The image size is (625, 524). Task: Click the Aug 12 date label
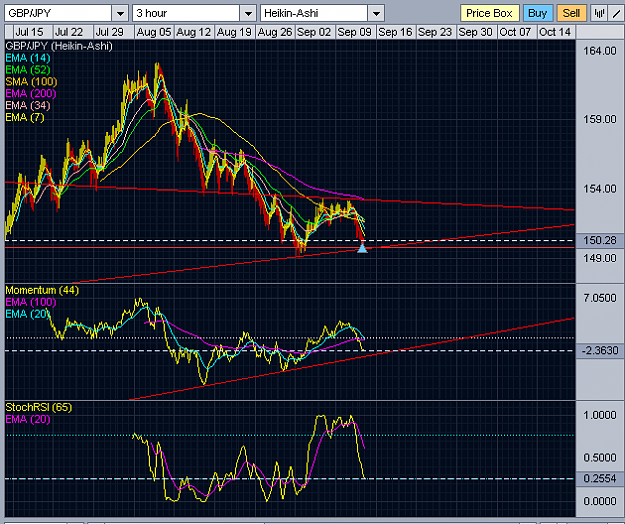(x=193, y=32)
